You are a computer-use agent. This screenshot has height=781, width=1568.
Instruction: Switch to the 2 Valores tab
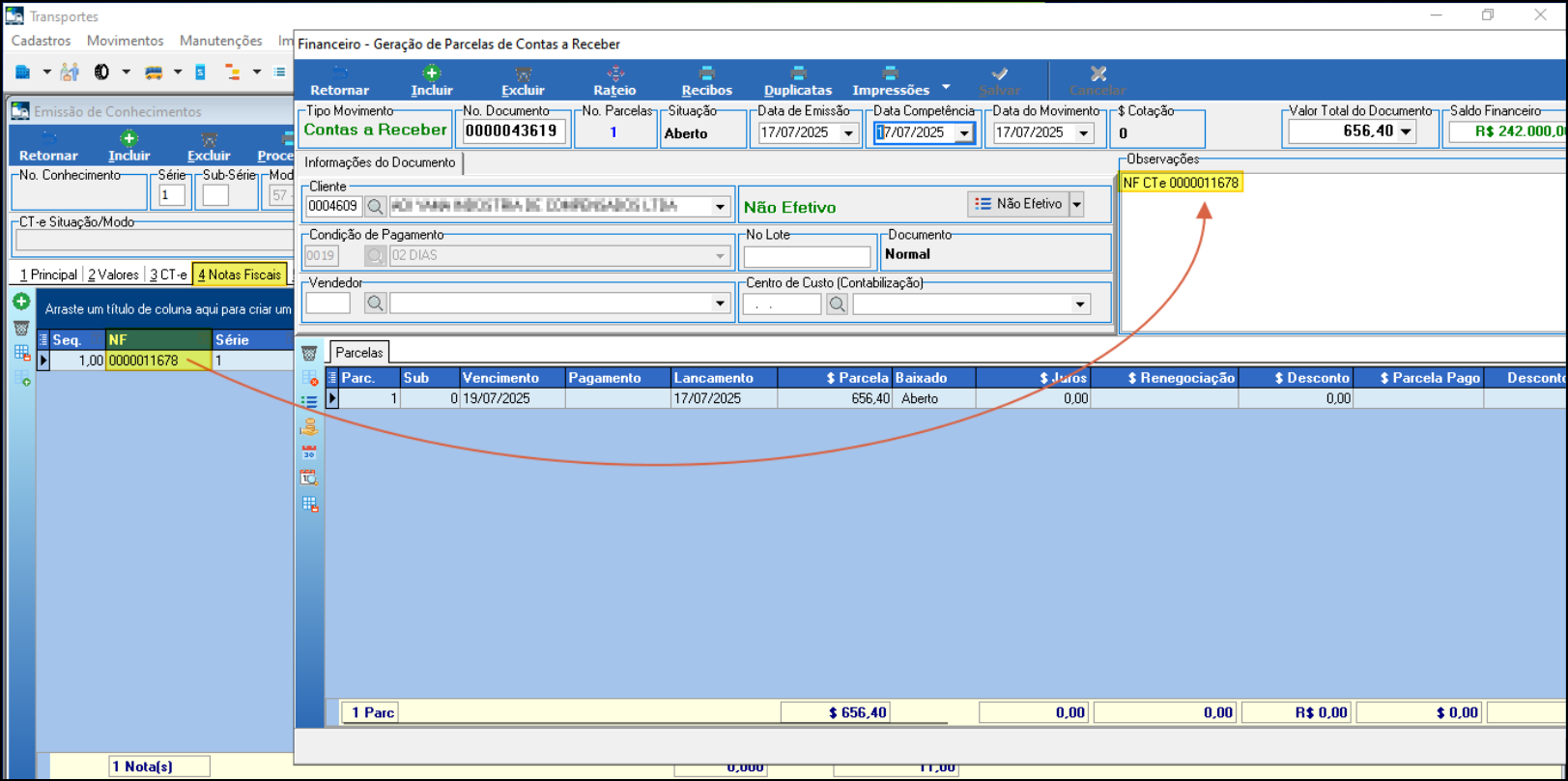113,275
